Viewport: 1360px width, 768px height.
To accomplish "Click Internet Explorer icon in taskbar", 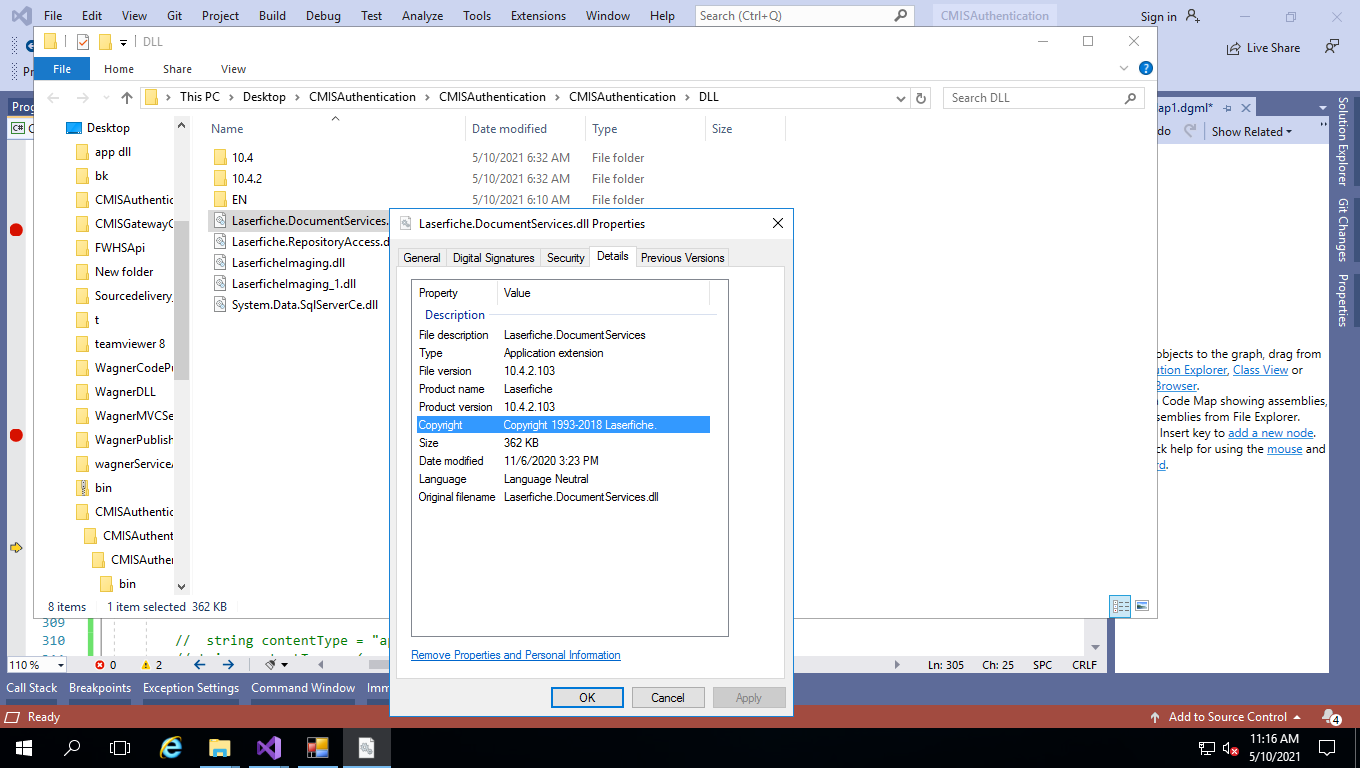I will (x=171, y=747).
